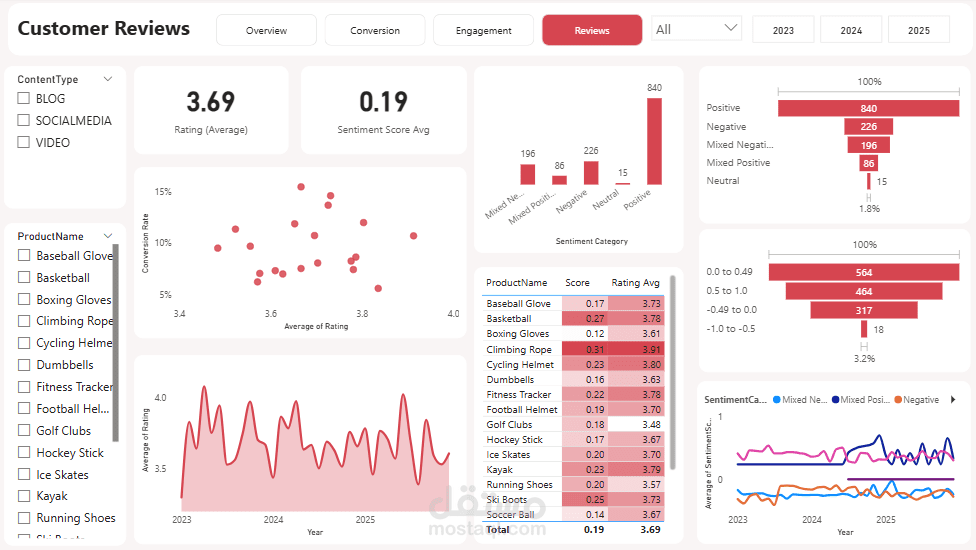Sort table by ProductName header

click(x=517, y=282)
